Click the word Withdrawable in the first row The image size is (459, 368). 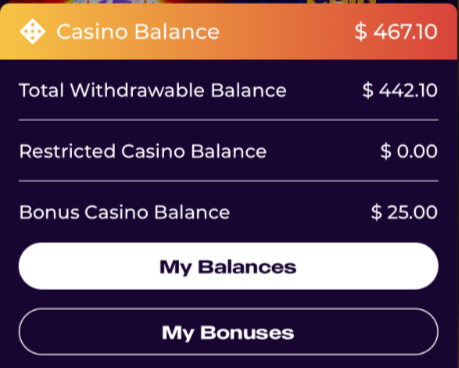[x=137, y=90]
